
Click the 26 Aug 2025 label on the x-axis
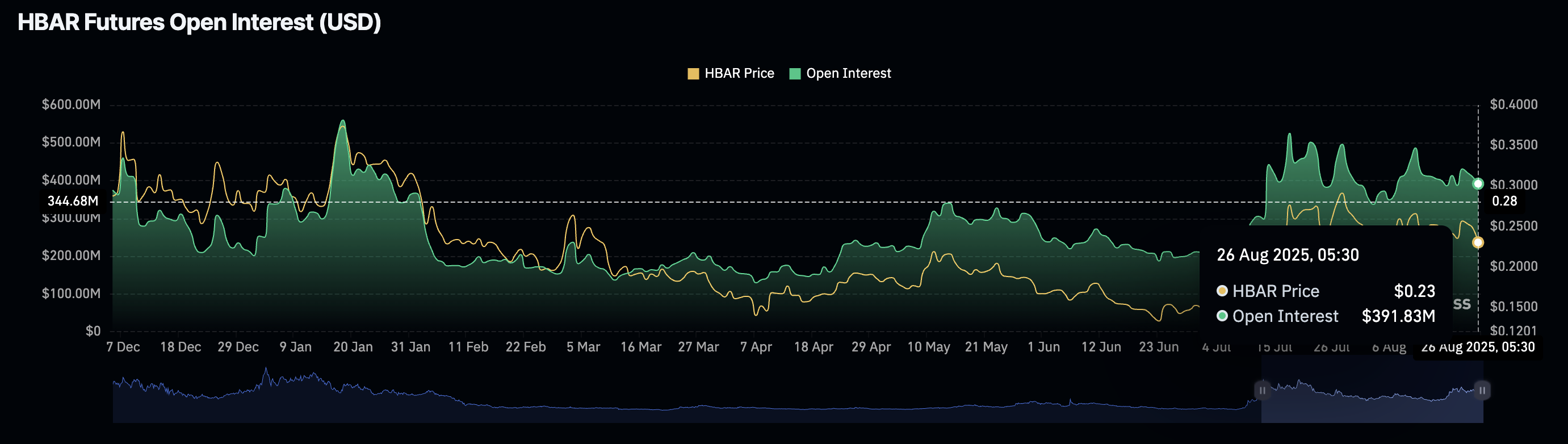tap(1477, 347)
